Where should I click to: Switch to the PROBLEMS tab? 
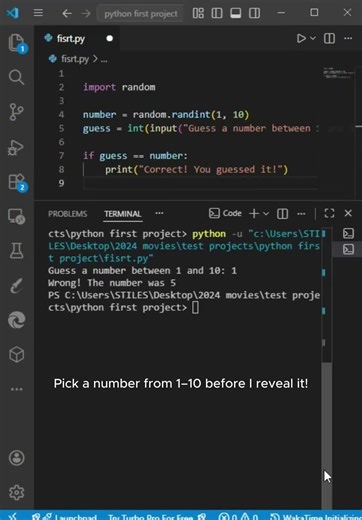click(x=68, y=214)
